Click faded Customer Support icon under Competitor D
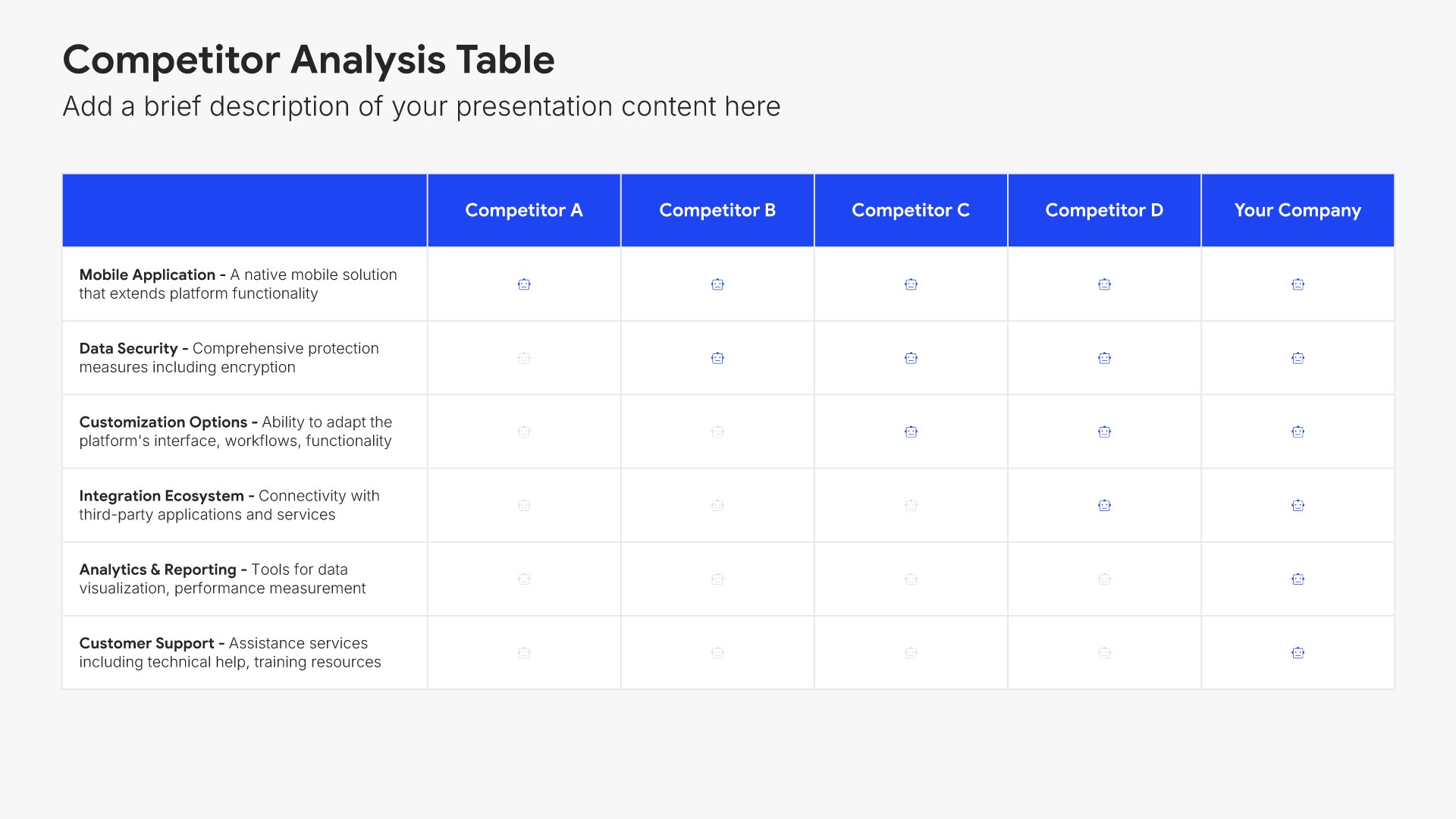This screenshot has height=819, width=1456. (x=1104, y=652)
